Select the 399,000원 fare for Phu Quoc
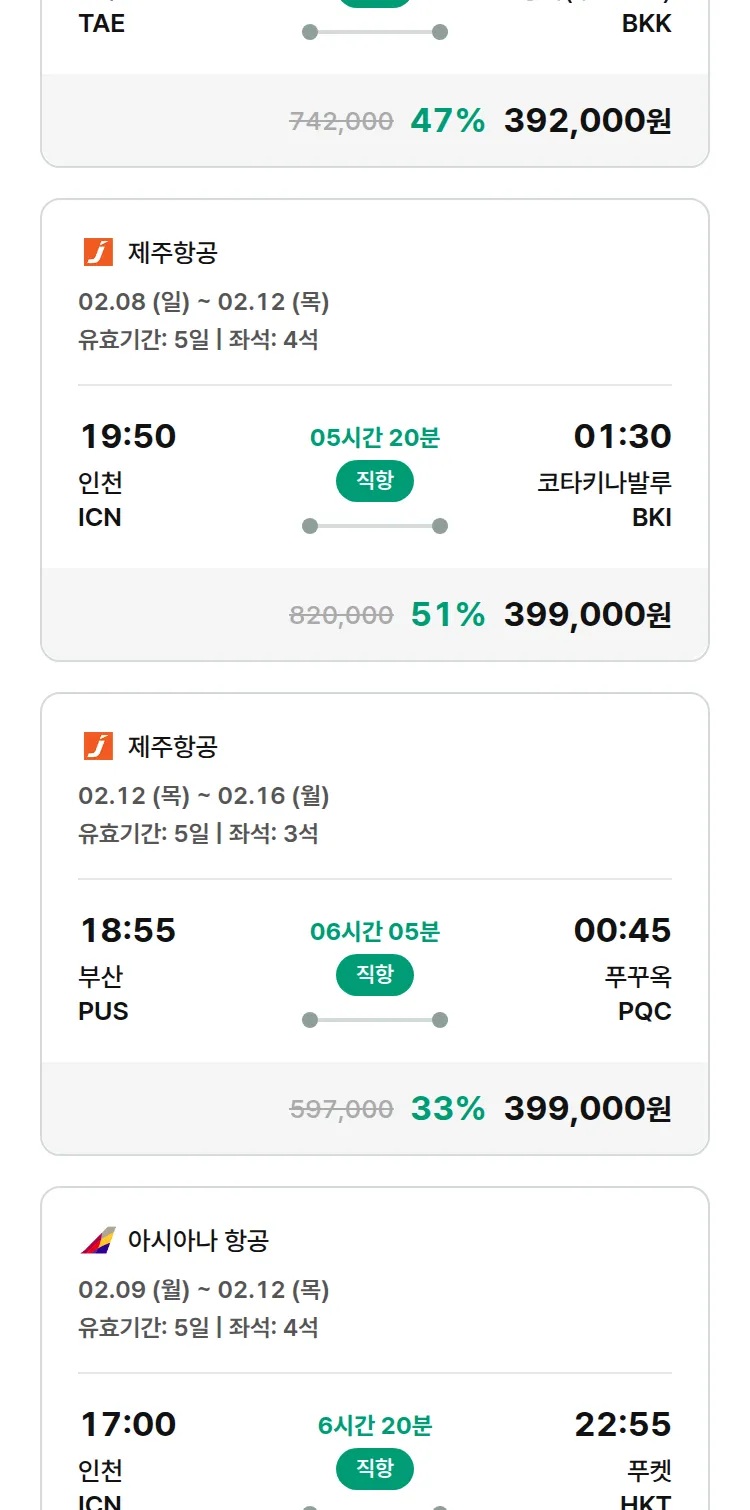Screen dimensions: 750x1510 click(587, 1109)
